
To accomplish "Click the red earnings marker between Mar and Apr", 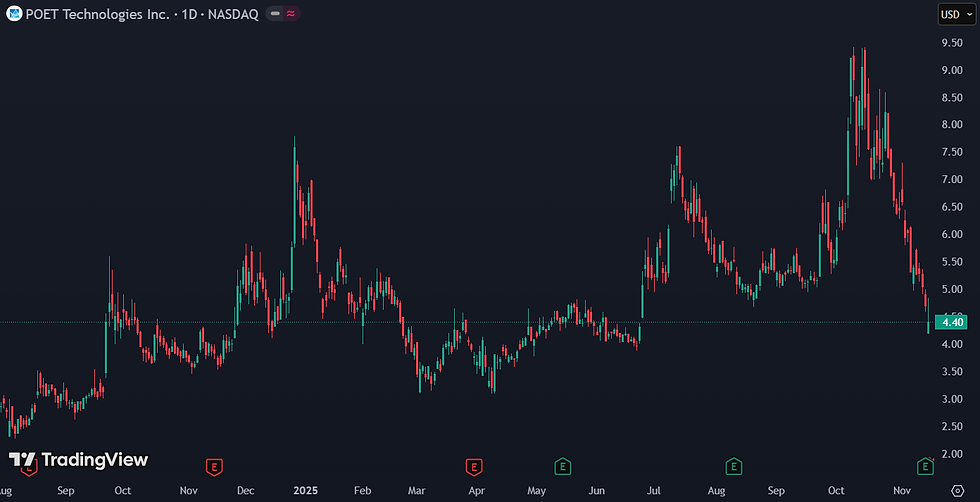I will point(474,466).
